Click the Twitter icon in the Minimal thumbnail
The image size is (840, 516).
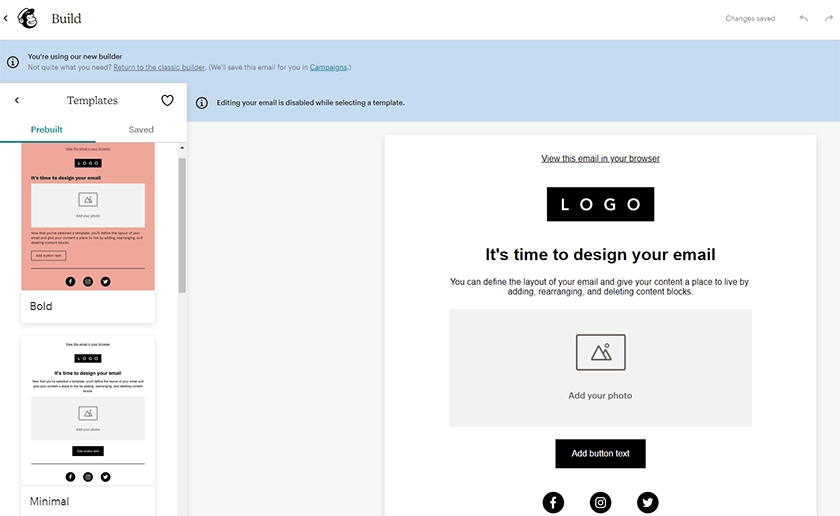pos(106,477)
